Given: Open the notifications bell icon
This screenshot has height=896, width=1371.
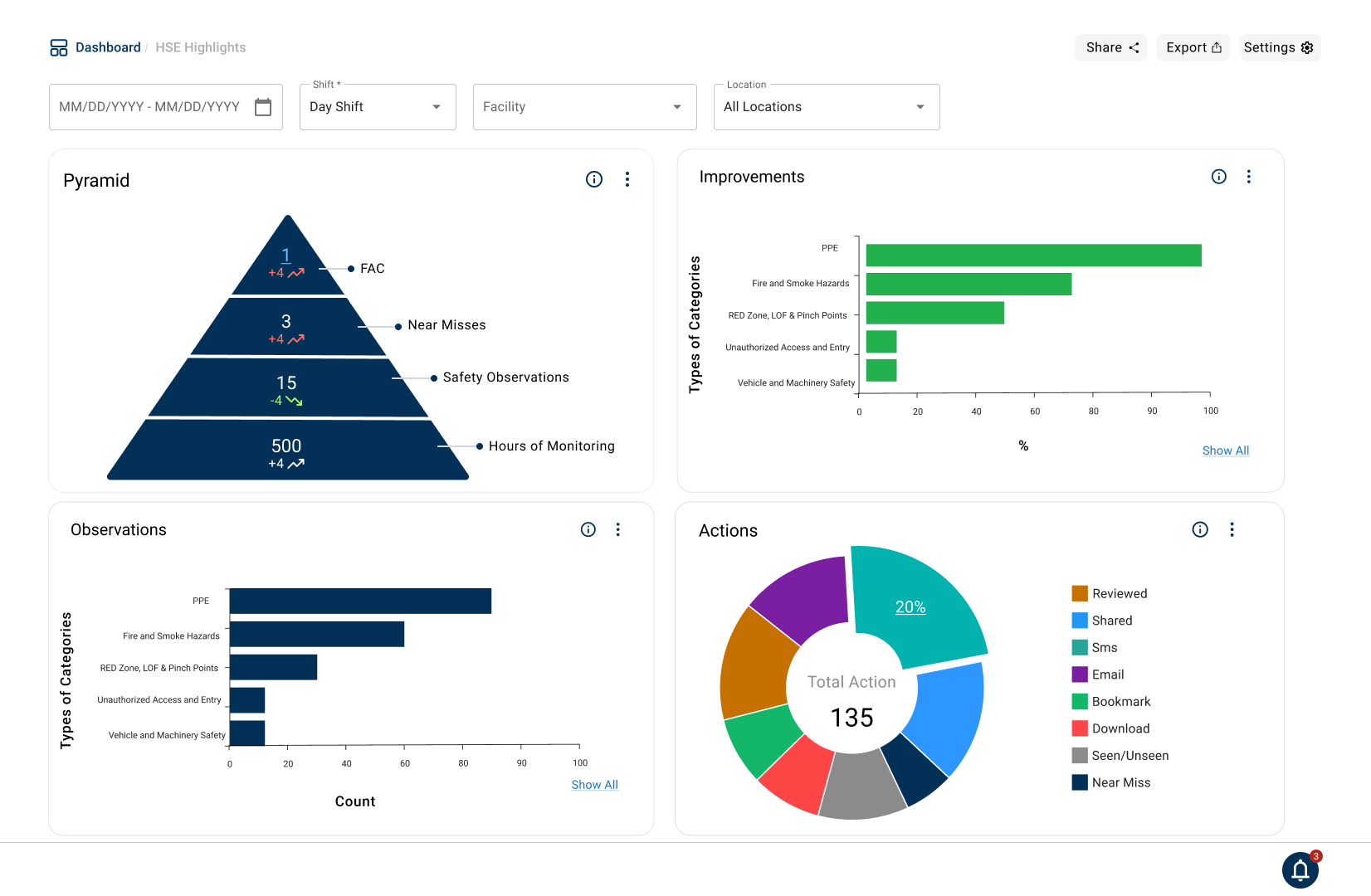Looking at the screenshot, I should click(x=1300, y=870).
